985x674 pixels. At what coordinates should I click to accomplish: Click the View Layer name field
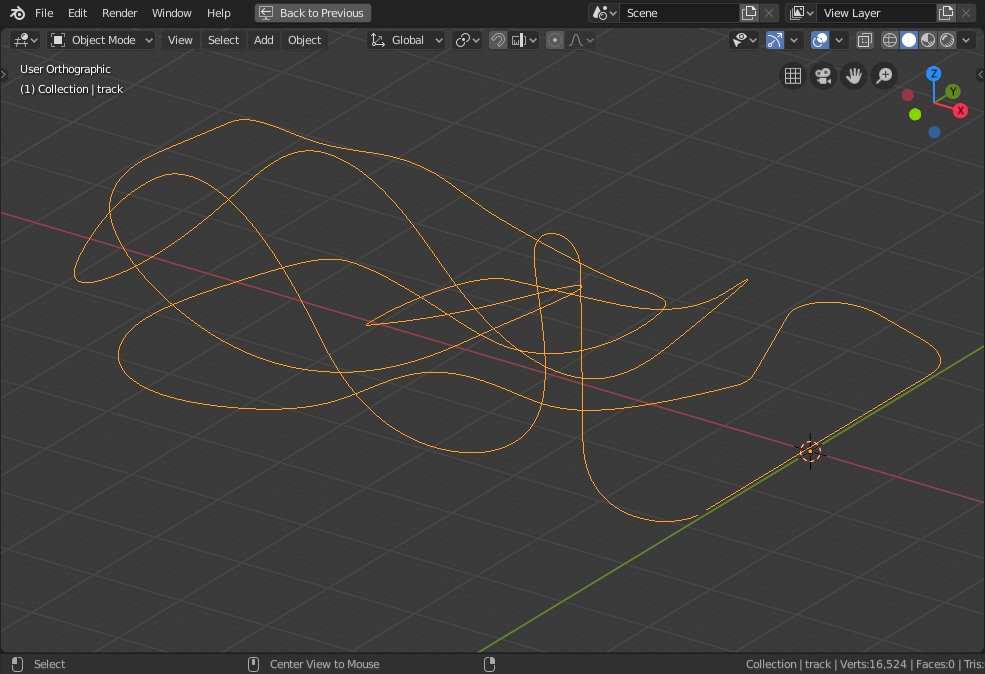click(x=876, y=13)
